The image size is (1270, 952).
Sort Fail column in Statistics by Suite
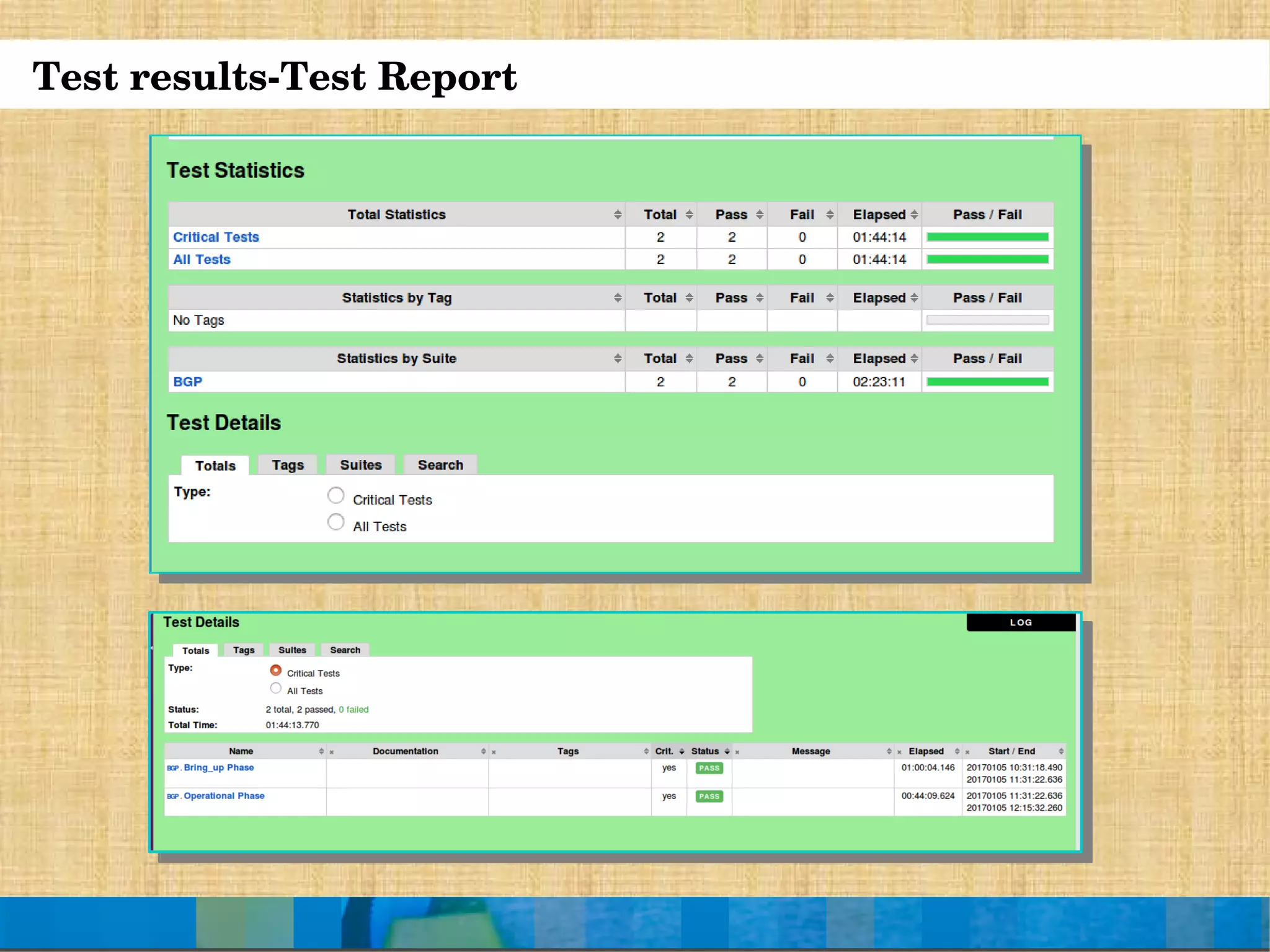829,359
